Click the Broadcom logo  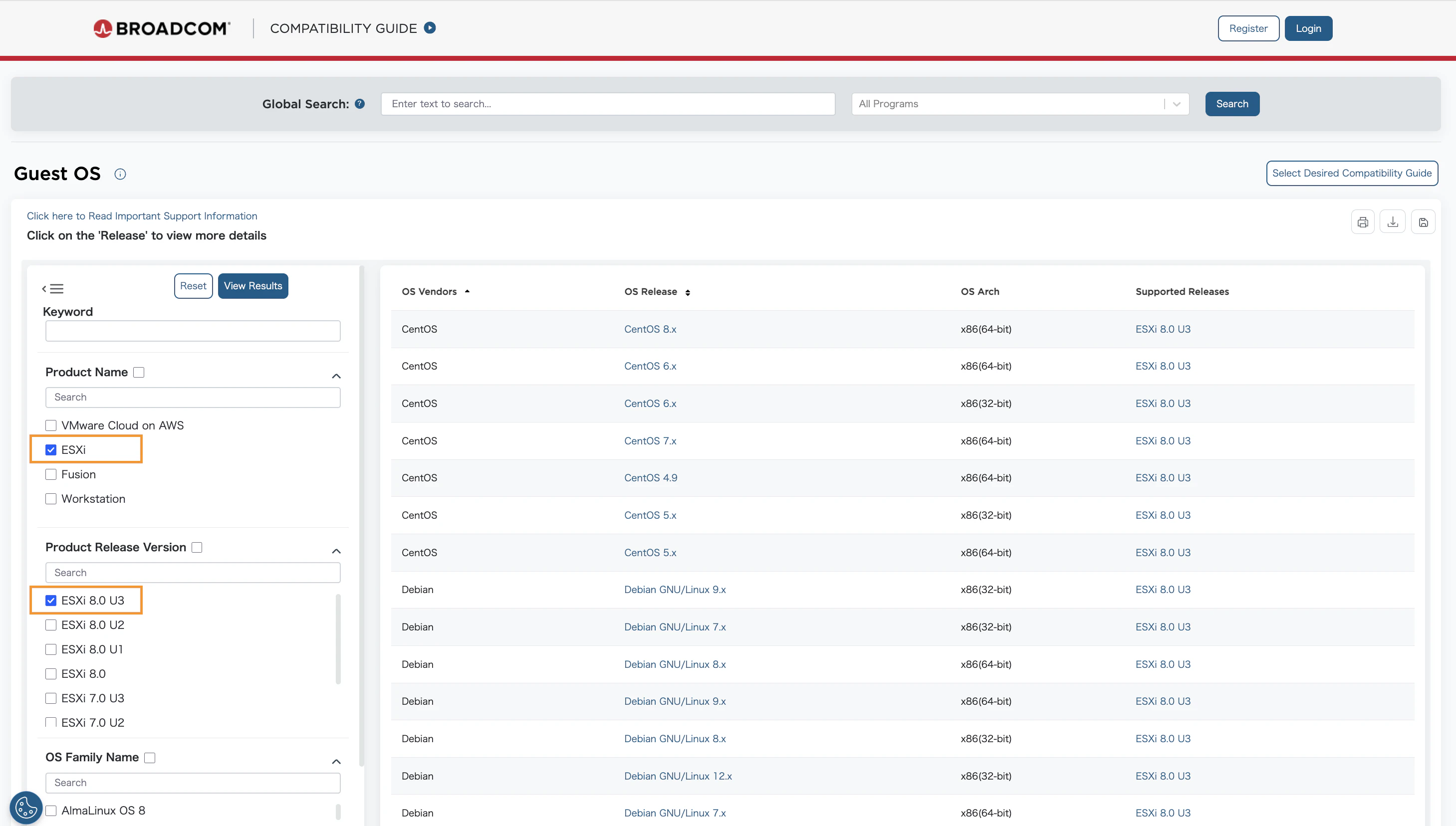pos(162,28)
